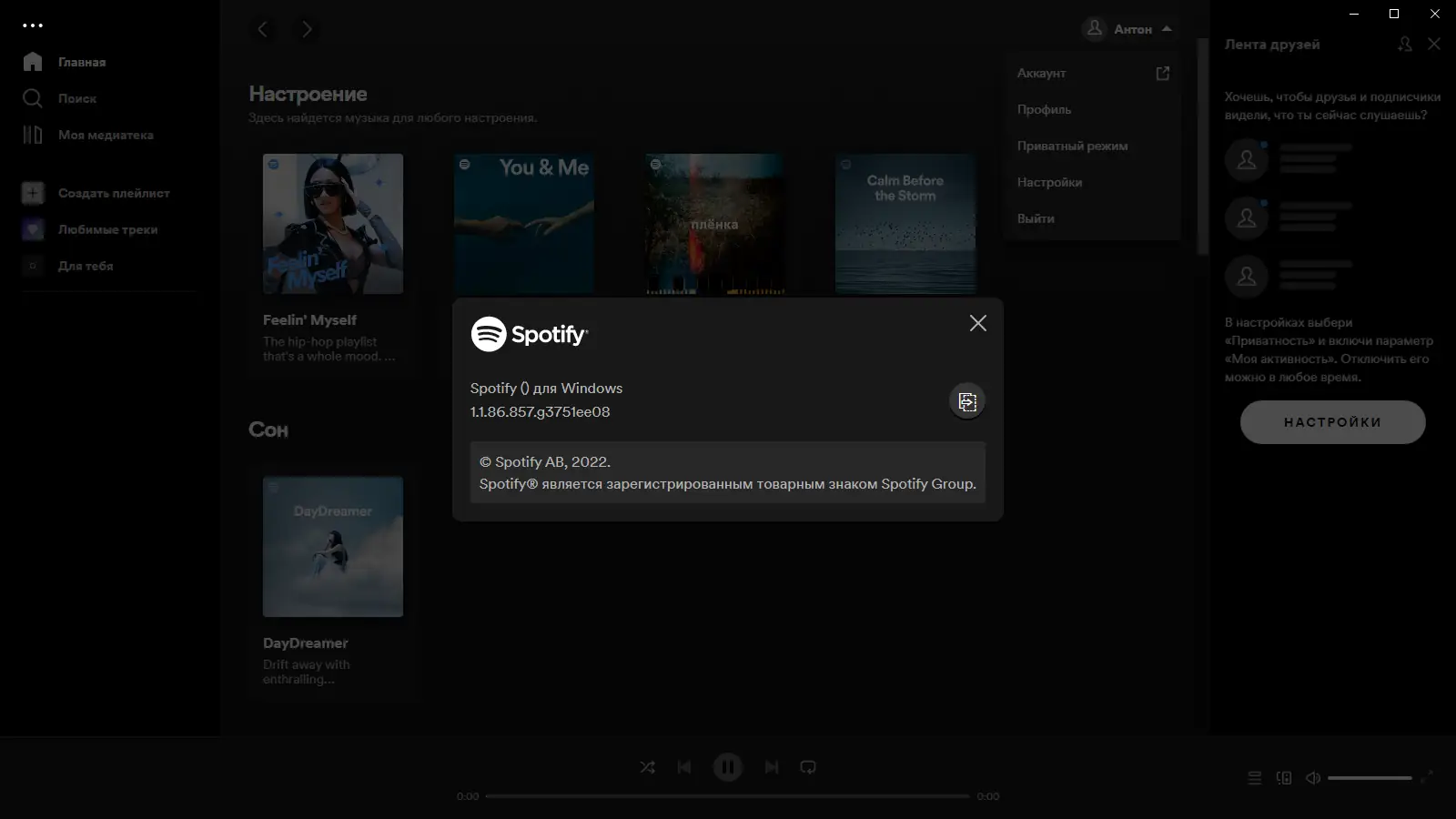Navigate forward with right arrow
Screen dimensions: 1456x819
pos(307,29)
